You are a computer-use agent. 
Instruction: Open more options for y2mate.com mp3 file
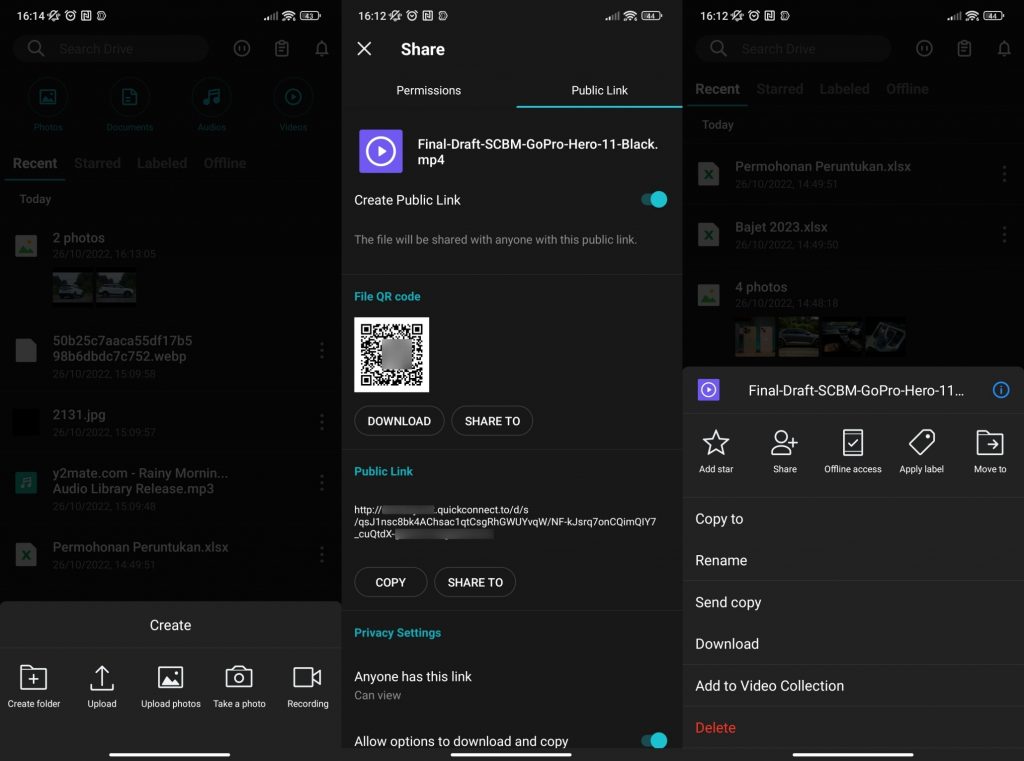(321, 483)
